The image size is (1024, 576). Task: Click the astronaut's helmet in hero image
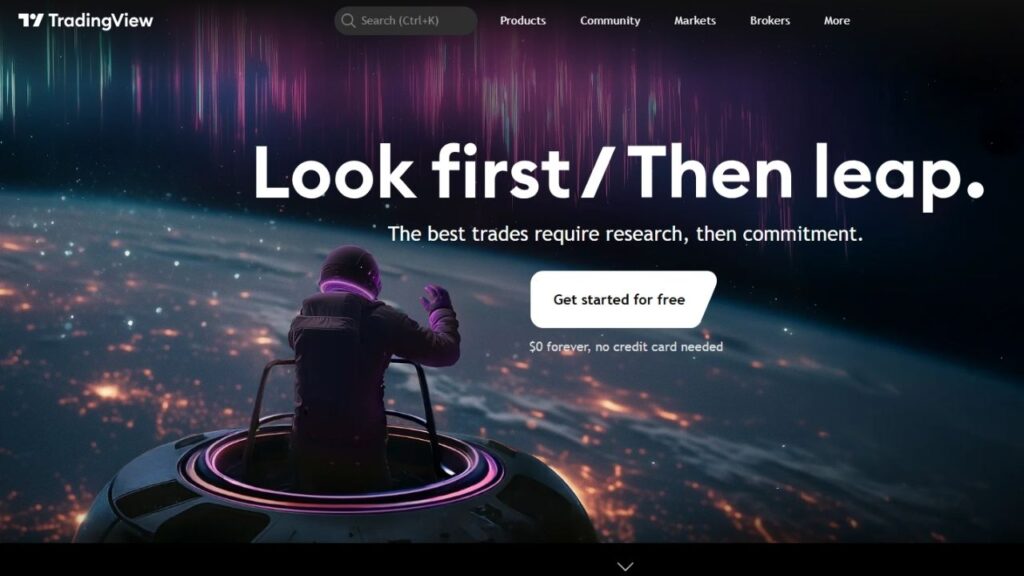[350, 272]
